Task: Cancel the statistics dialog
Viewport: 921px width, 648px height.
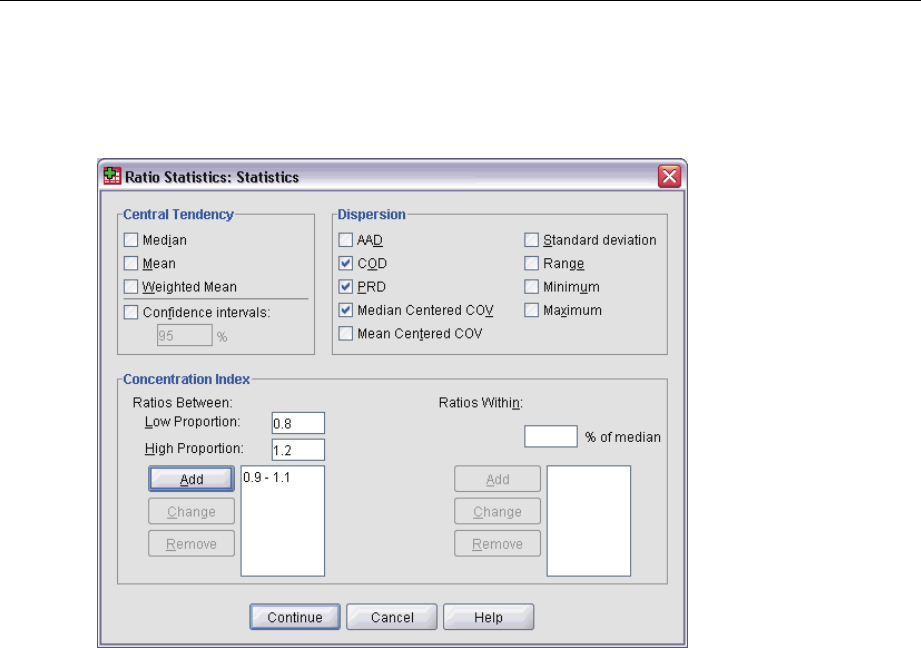Action: coord(392,617)
